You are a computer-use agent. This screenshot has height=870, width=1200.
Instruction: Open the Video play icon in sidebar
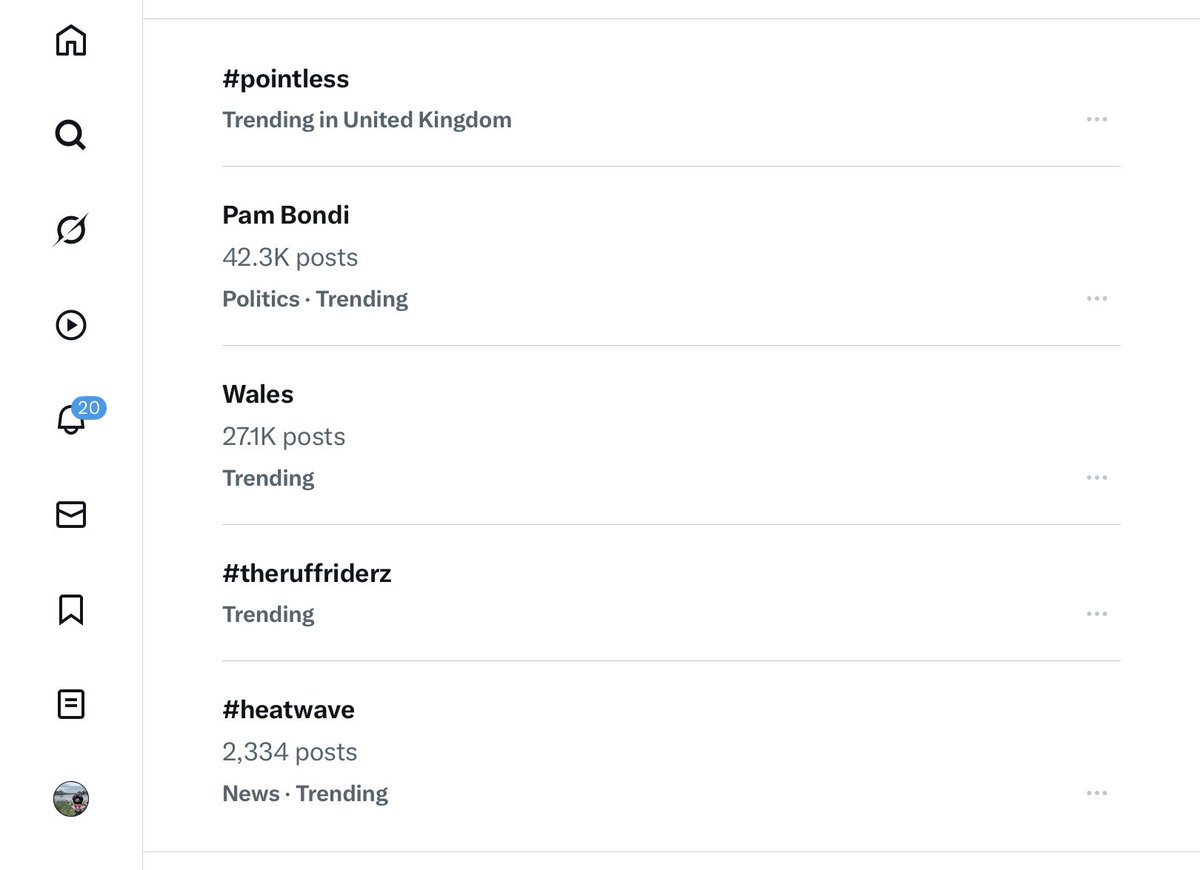tap(70, 325)
